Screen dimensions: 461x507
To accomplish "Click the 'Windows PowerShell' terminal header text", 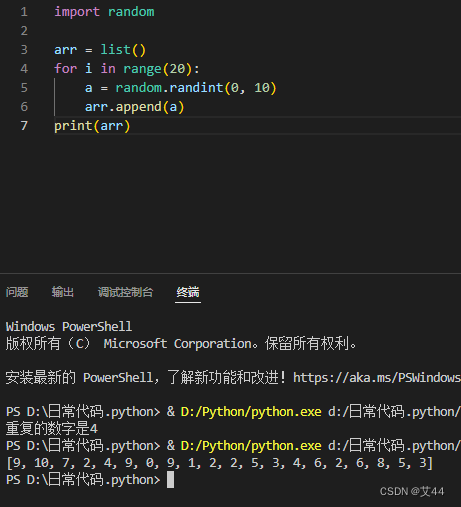I will coord(69,327).
